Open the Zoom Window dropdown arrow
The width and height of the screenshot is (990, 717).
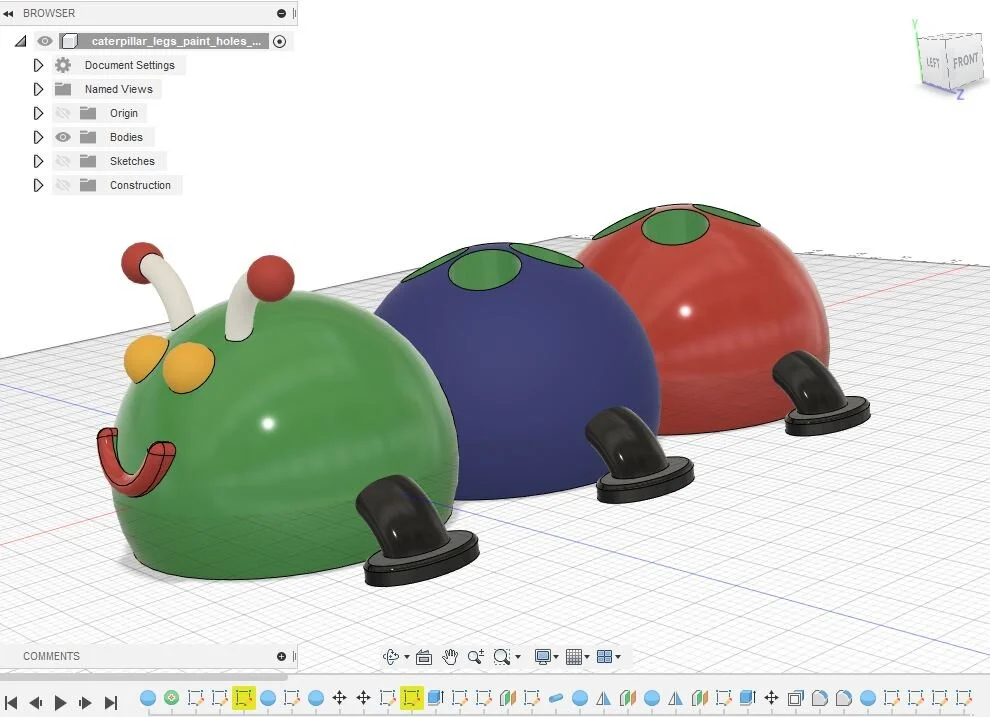pyautogui.click(x=518, y=657)
